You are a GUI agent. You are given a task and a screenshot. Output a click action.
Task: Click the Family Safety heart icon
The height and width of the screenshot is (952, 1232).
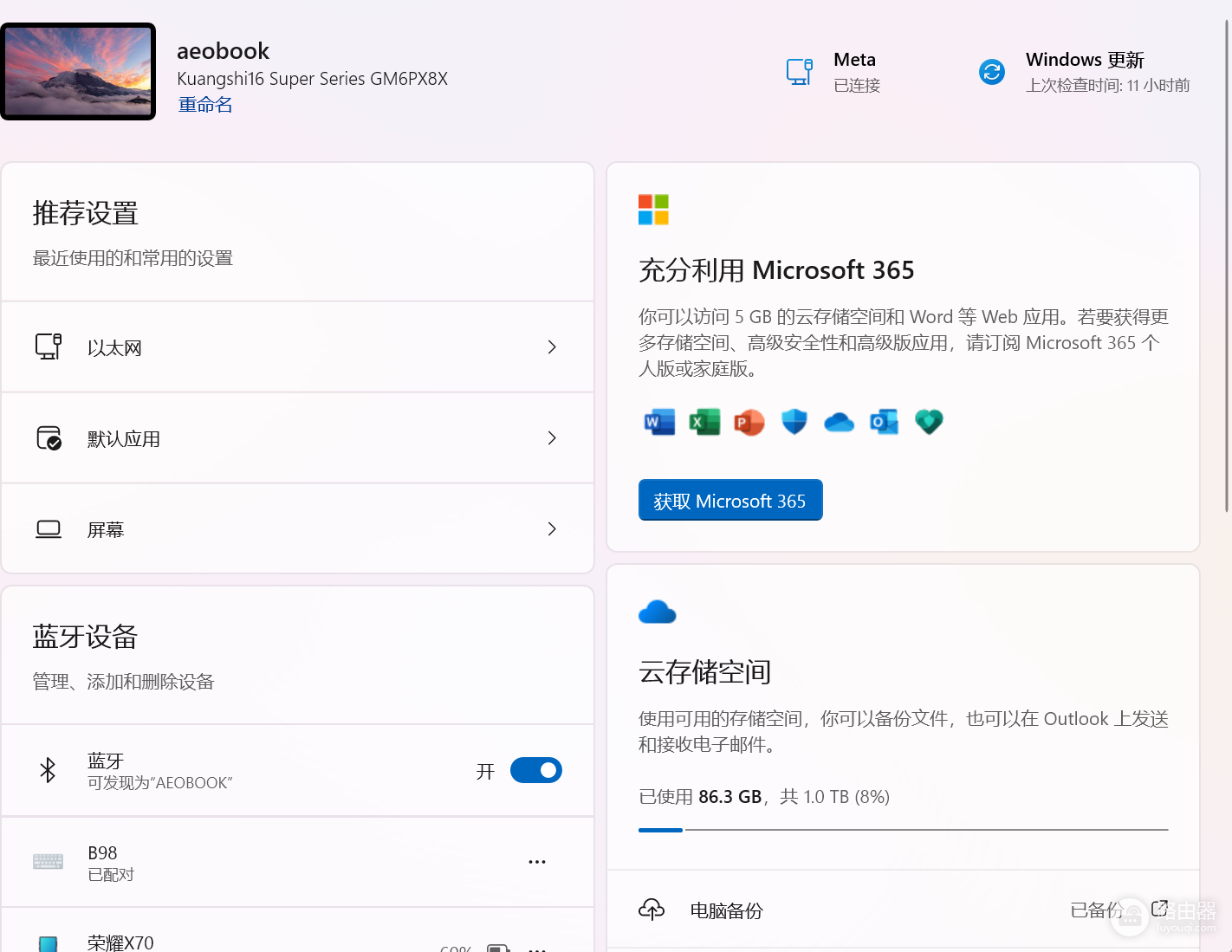pos(929,422)
